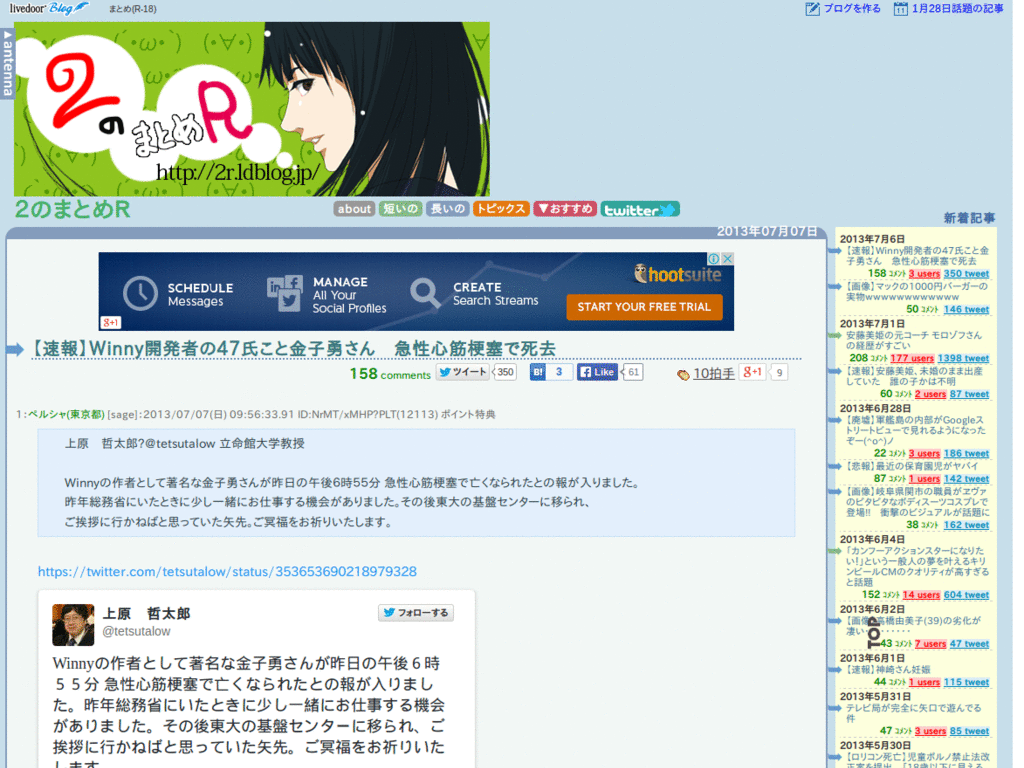Open the 158 comments link
1024x768 pixels.
coord(390,374)
